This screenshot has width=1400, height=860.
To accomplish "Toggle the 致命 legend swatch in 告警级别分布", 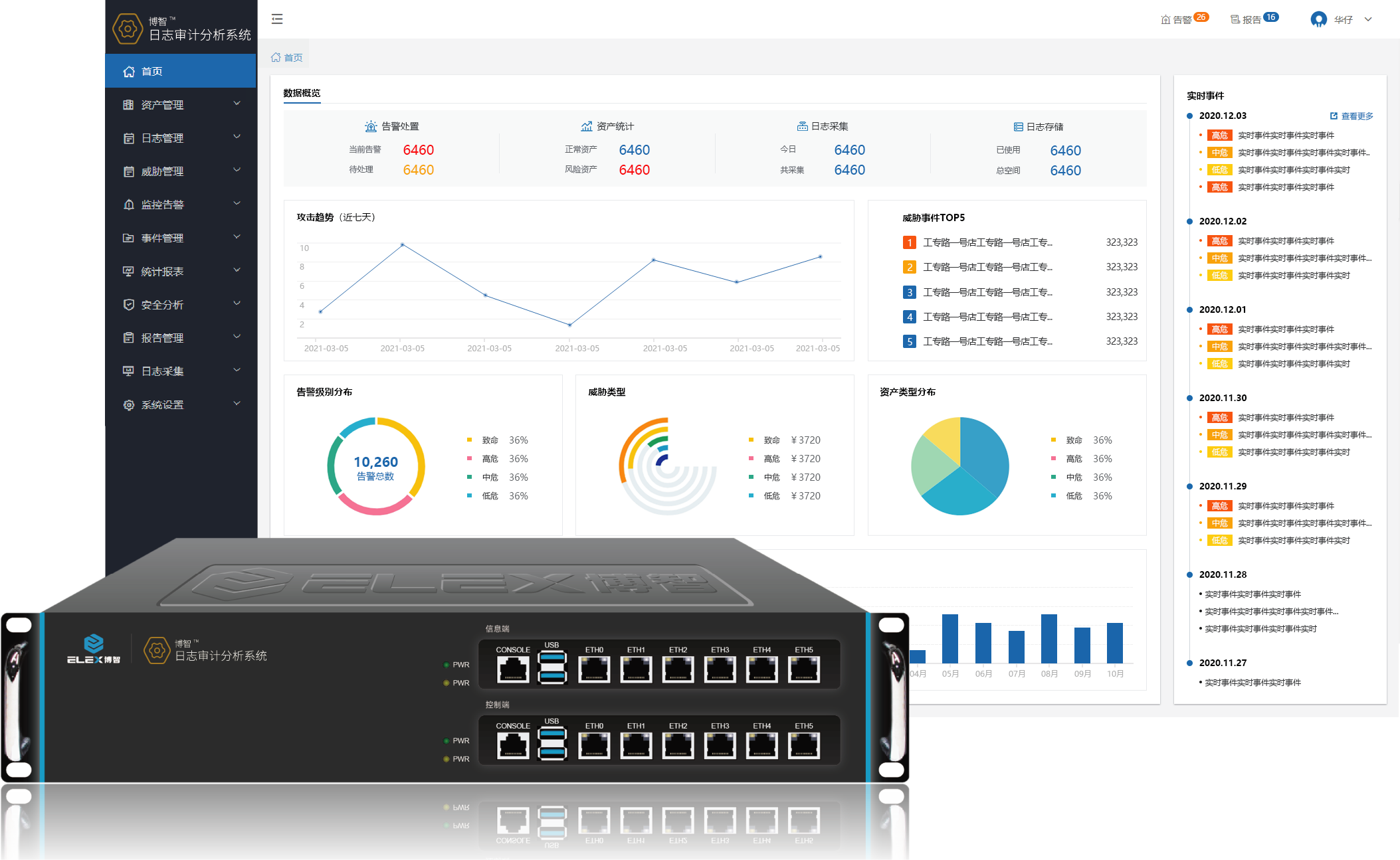I will coord(469,440).
